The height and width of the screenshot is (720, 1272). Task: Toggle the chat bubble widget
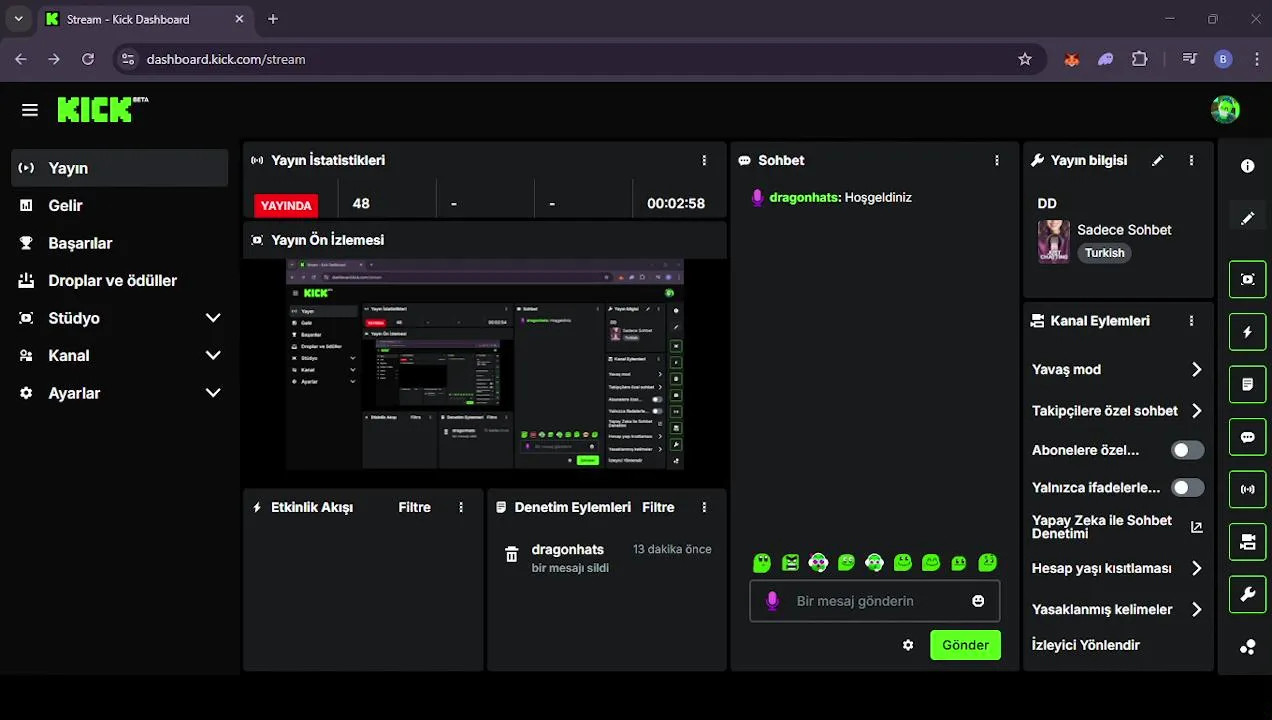click(x=1247, y=437)
